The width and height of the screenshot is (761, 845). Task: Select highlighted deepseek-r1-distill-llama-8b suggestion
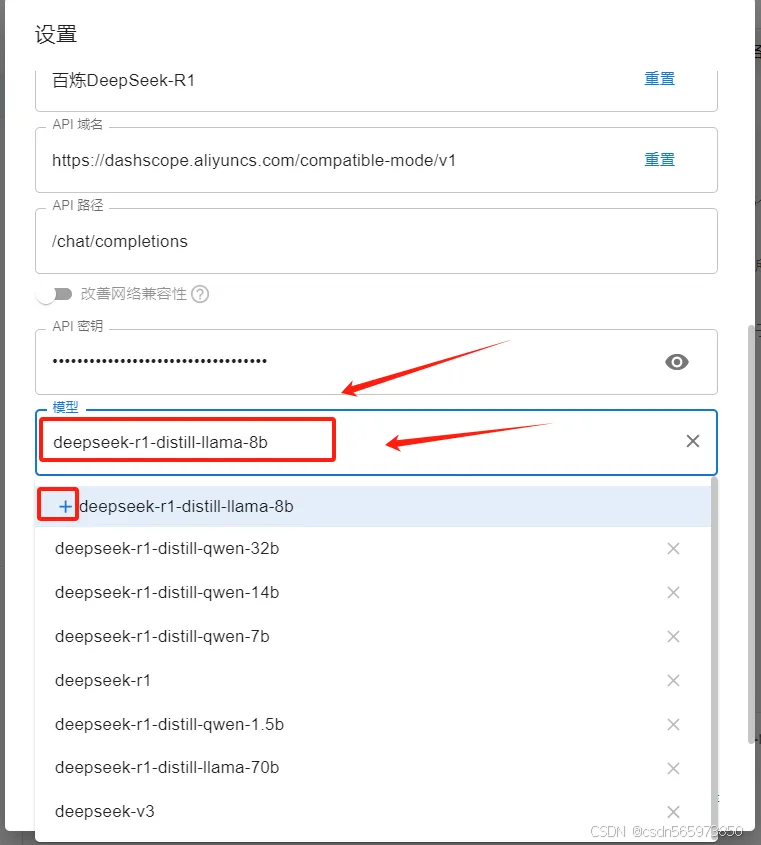(x=373, y=507)
